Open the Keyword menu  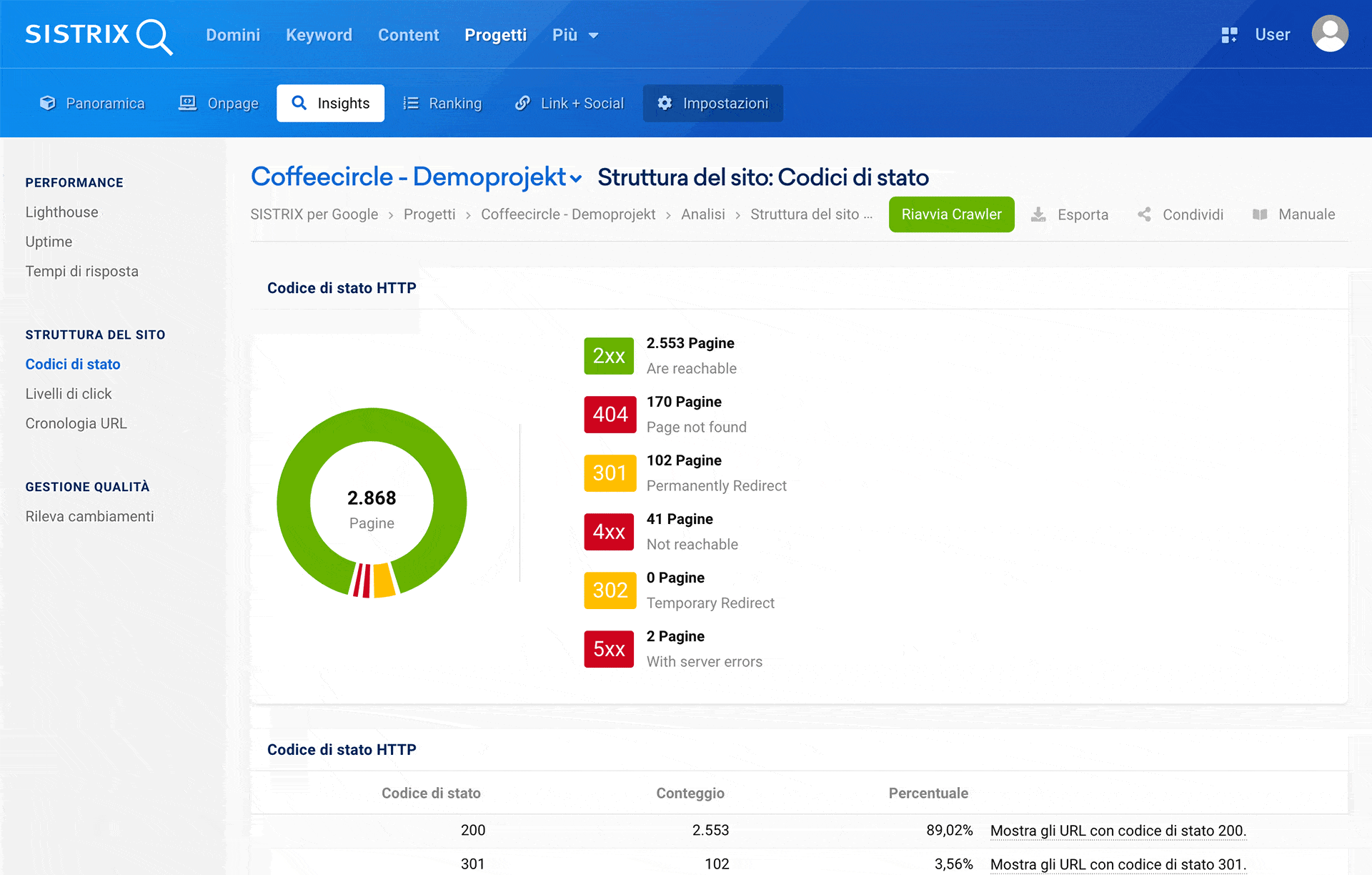319,35
